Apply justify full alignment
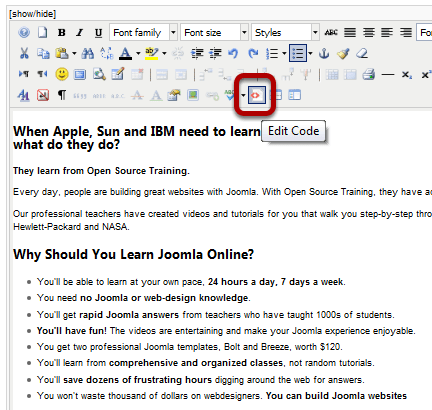 click(350, 33)
